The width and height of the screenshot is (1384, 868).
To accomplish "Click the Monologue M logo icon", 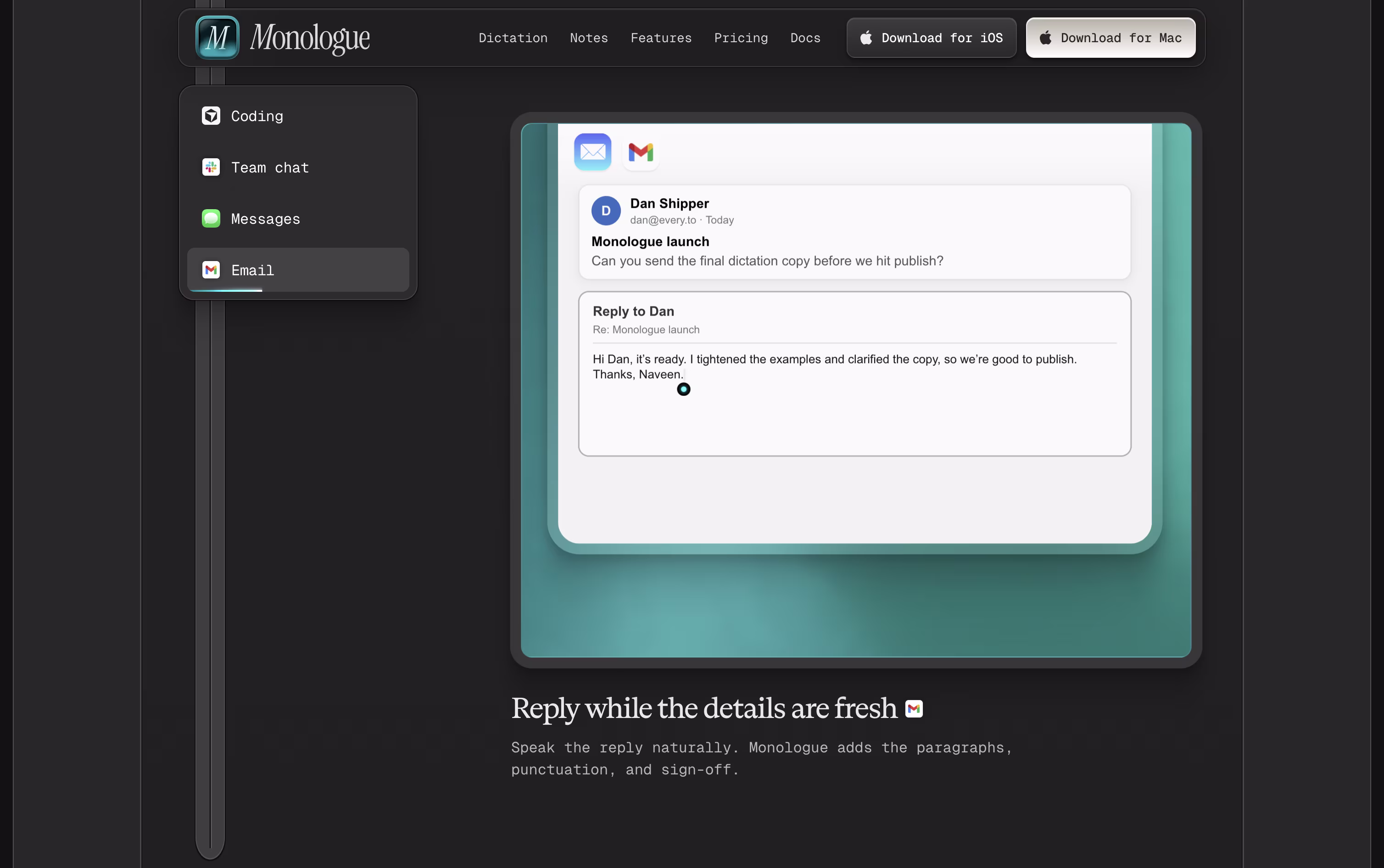I will coord(217,38).
